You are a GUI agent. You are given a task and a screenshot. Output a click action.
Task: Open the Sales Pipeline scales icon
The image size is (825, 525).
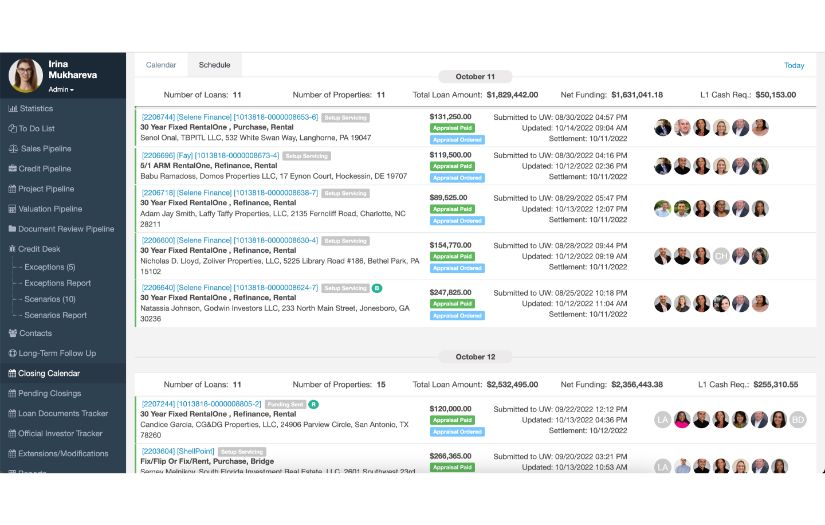13,148
